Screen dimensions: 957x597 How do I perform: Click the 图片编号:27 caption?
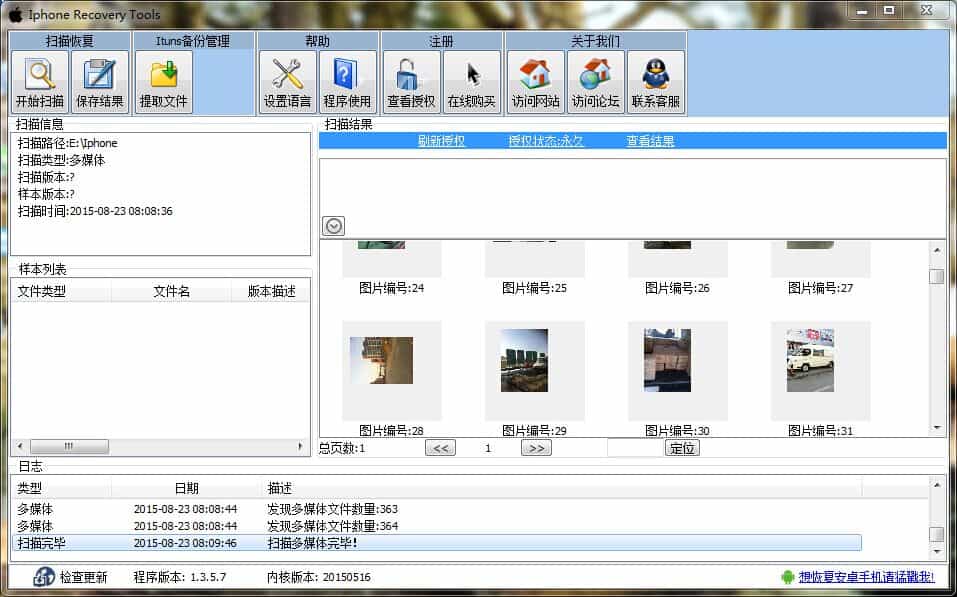[820, 288]
